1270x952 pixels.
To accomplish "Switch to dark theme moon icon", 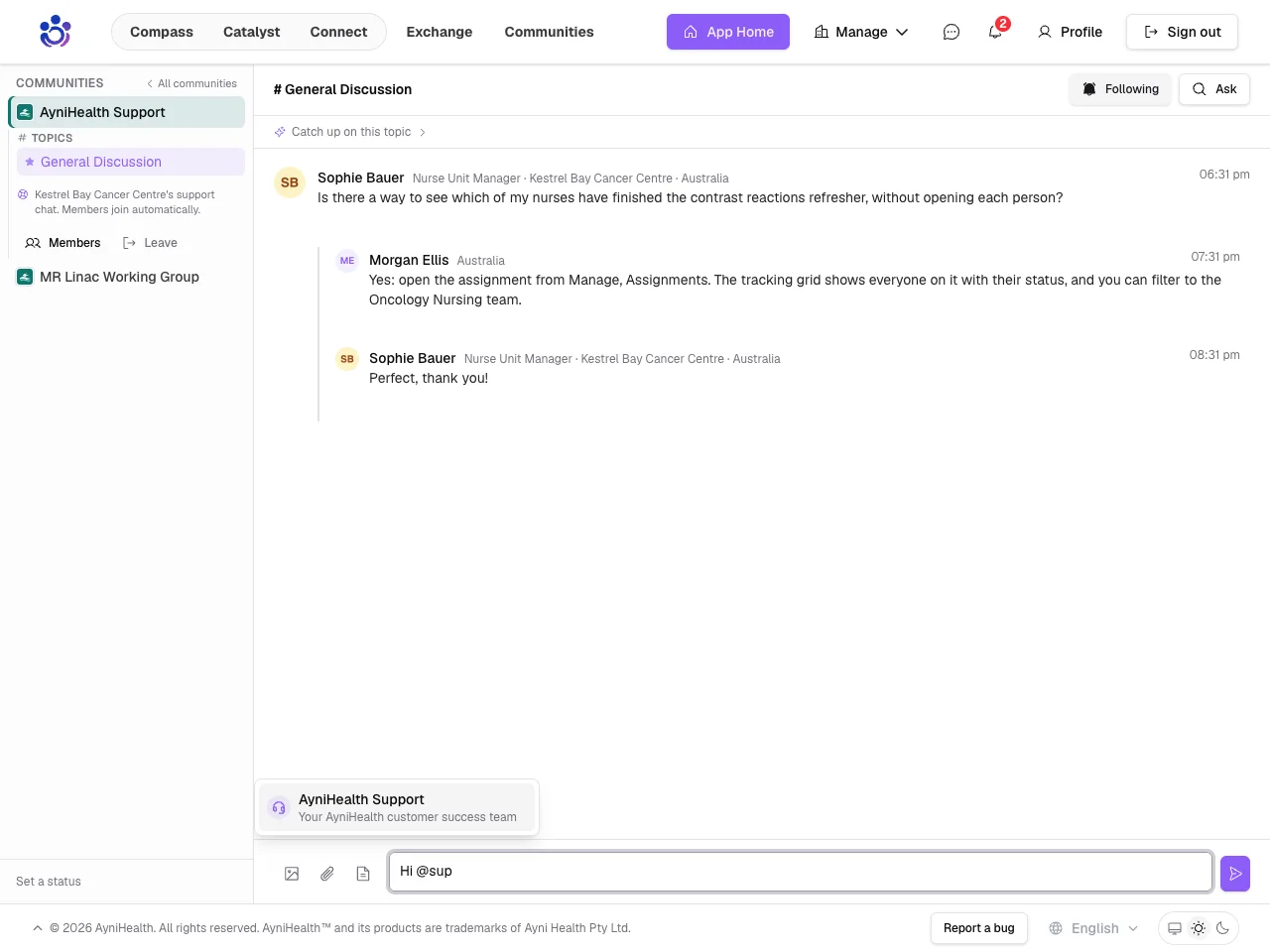I will point(1222,928).
